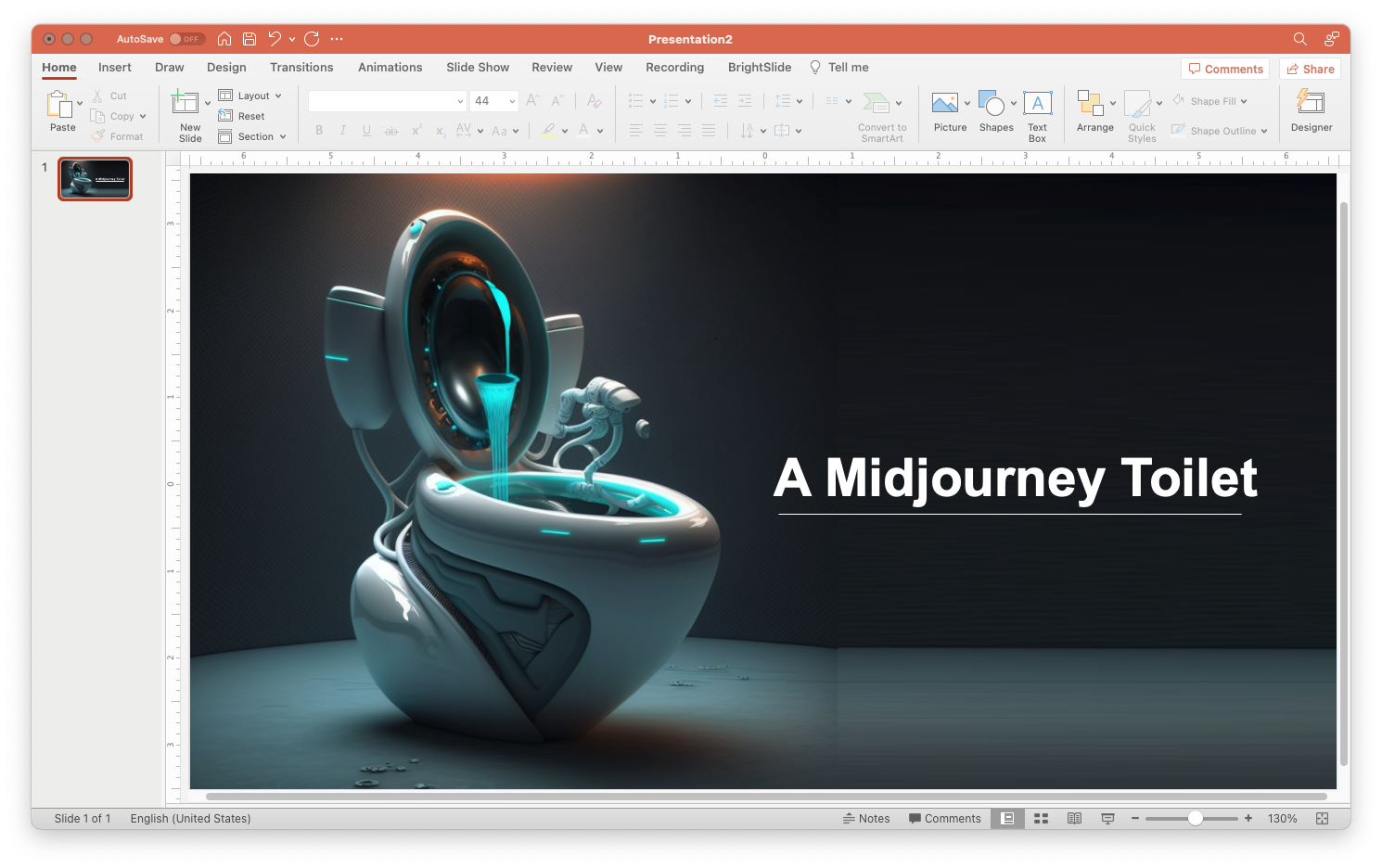Start Slide Show from status bar
Viewport: 1382px width, 868px height.
click(x=1107, y=819)
